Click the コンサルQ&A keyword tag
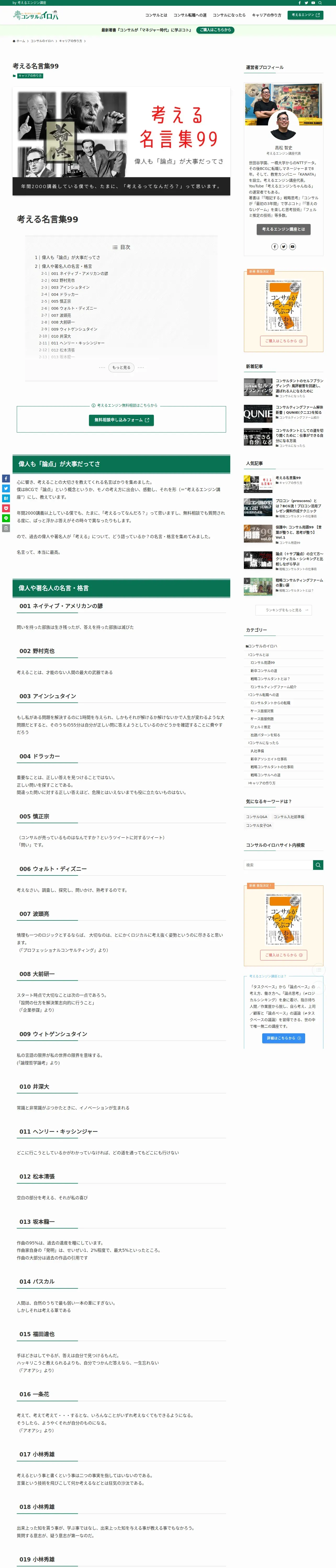The width and height of the screenshot is (336, 1568). tap(256, 817)
